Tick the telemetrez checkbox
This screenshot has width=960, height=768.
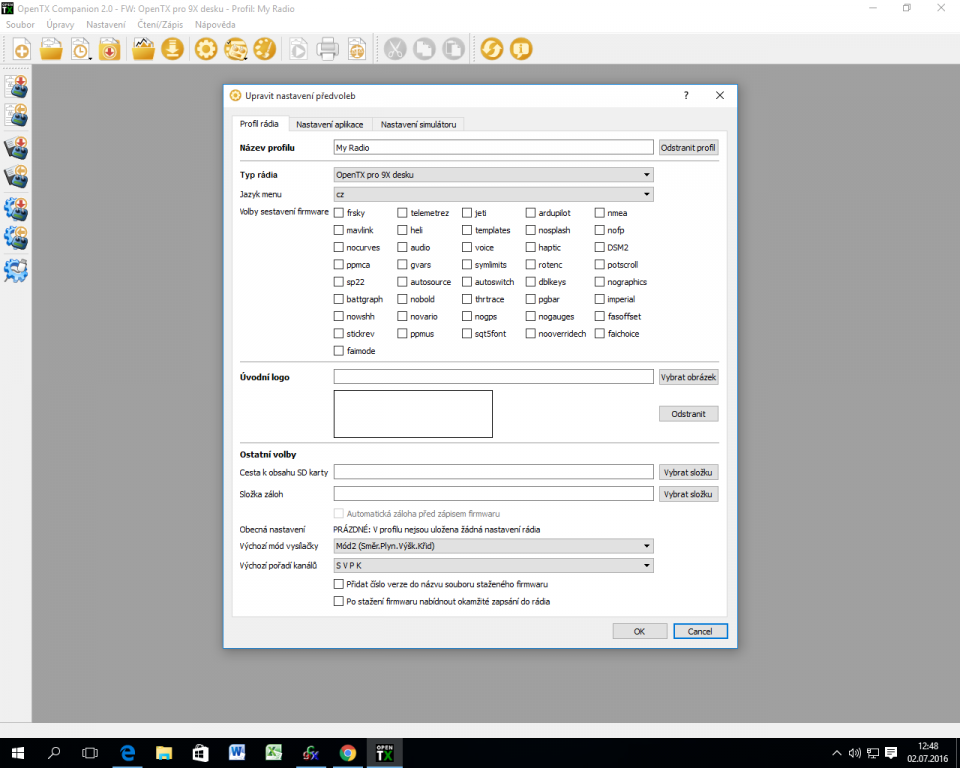[x=402, y=213]
